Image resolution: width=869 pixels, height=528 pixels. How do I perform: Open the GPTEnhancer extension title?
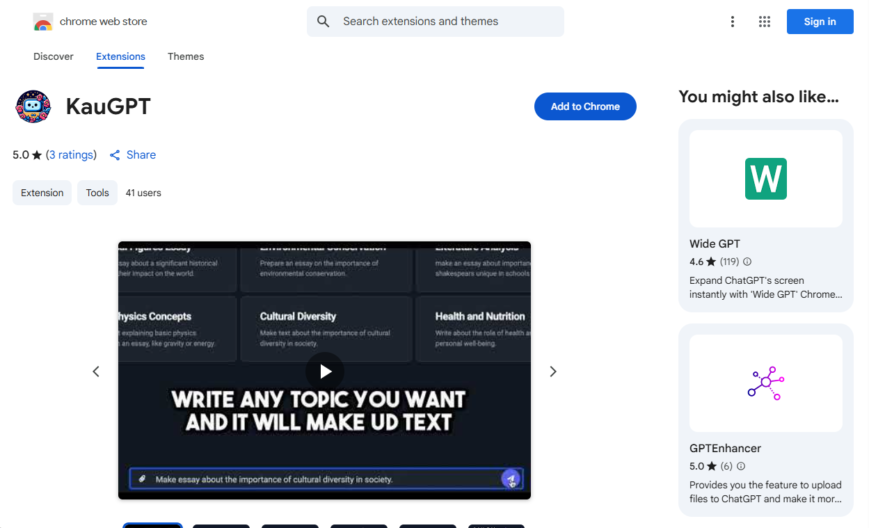click(725, 448)
